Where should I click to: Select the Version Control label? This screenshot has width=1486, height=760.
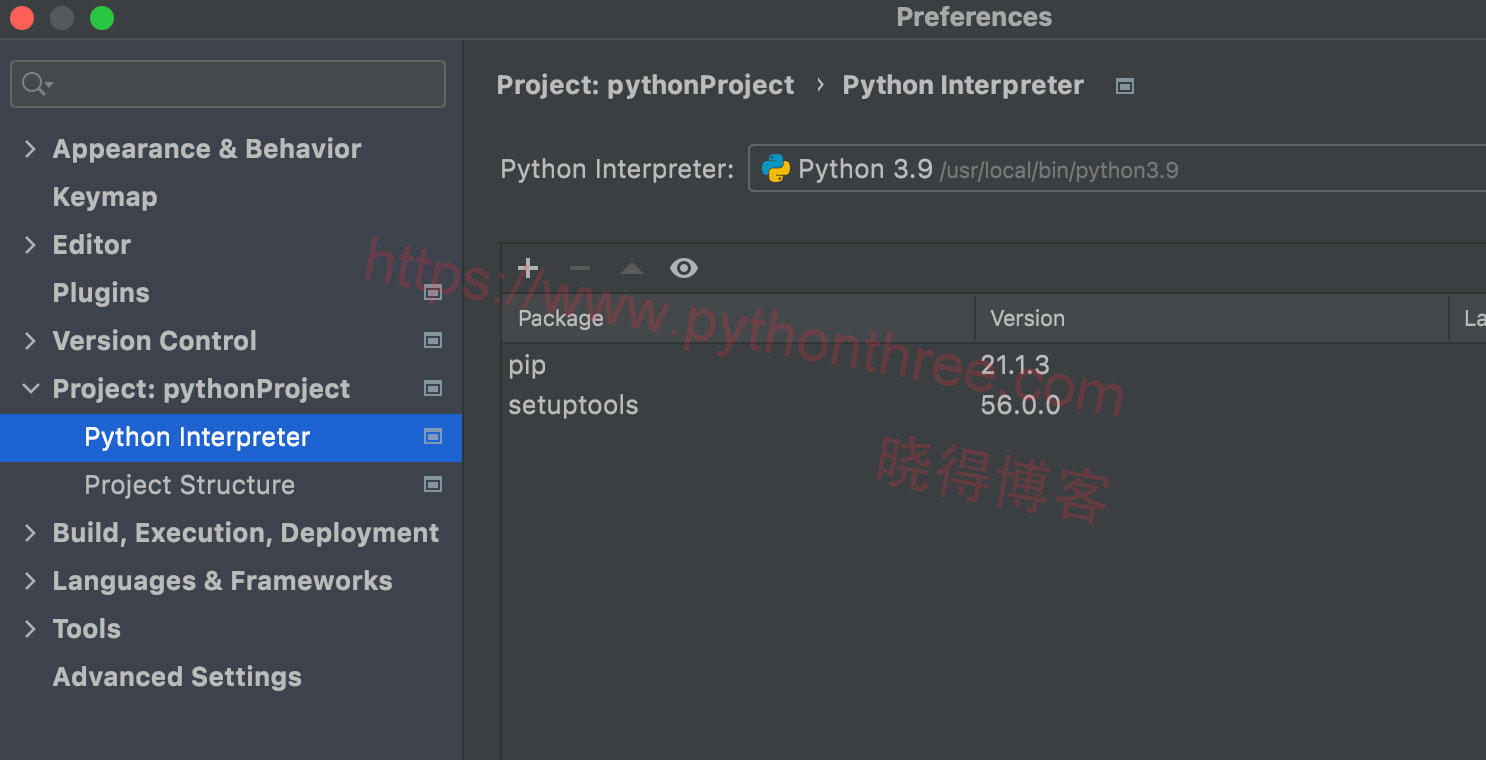point(155,341)
